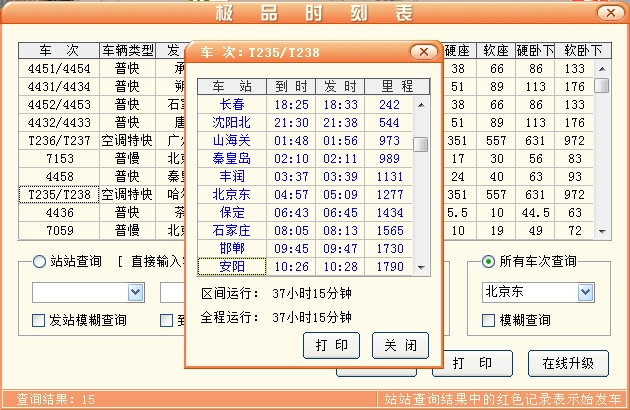Select train T236/T237 in the list
Image resolution: width=630 pixels, height=410 pixels.
[59, 141]
